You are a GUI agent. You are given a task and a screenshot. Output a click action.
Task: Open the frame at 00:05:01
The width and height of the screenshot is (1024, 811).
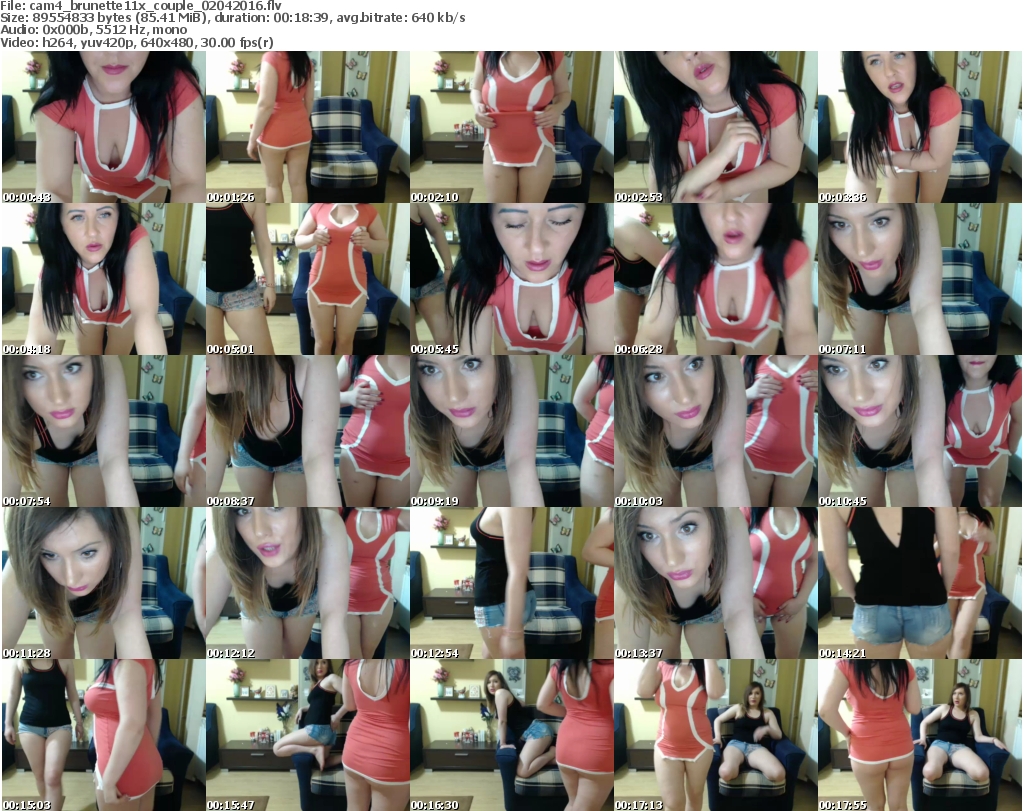click(x=308, y=279)
